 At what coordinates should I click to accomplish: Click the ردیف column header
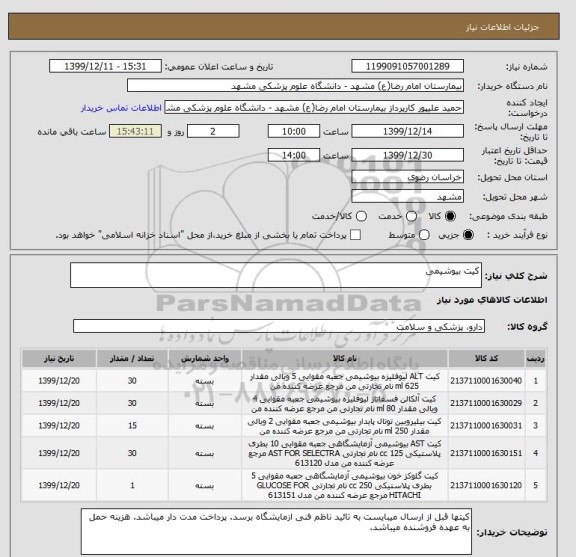(x=536, y=359)
